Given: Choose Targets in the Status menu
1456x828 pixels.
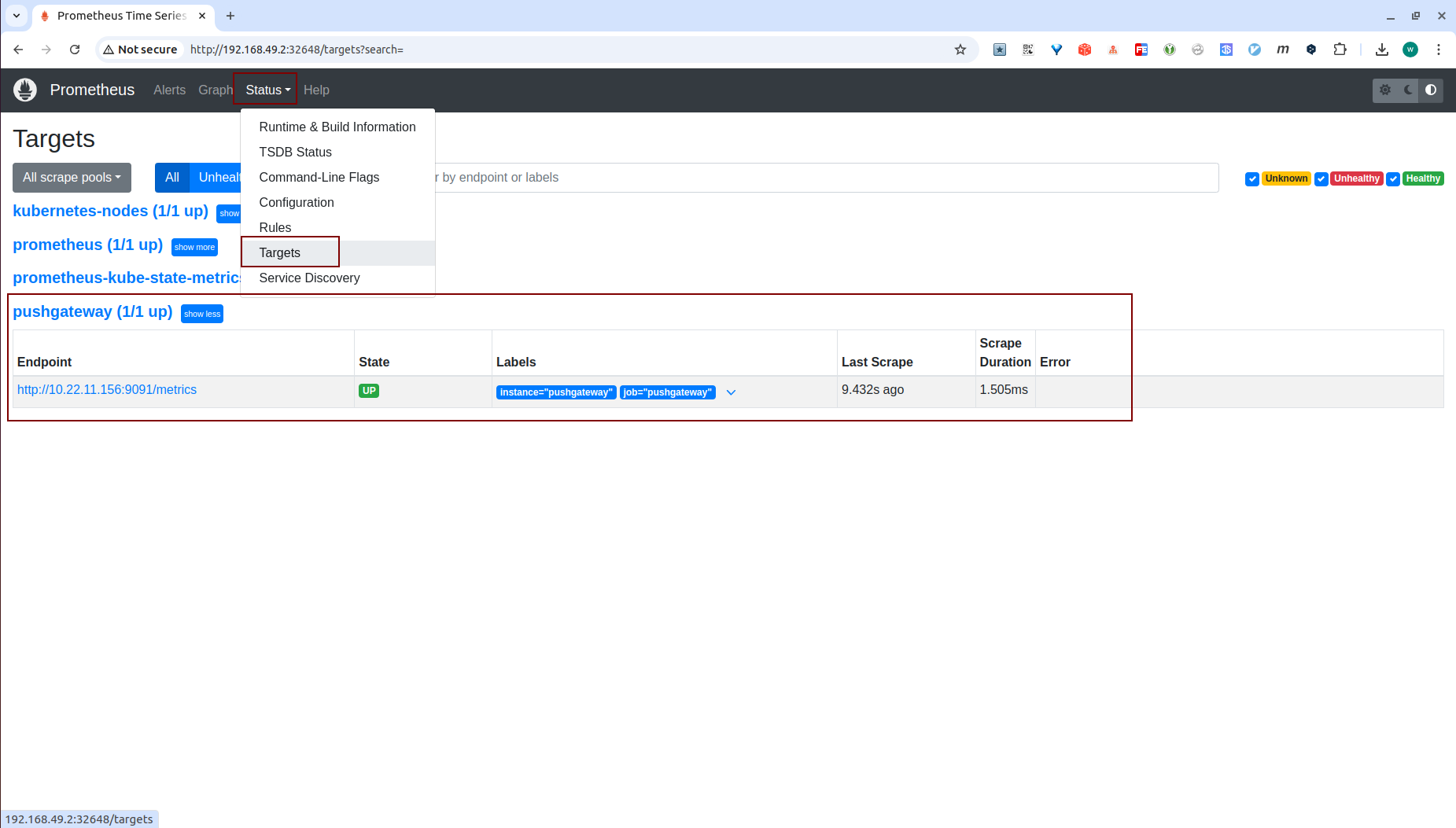Looking at the screenshot, I should [337, 253].
